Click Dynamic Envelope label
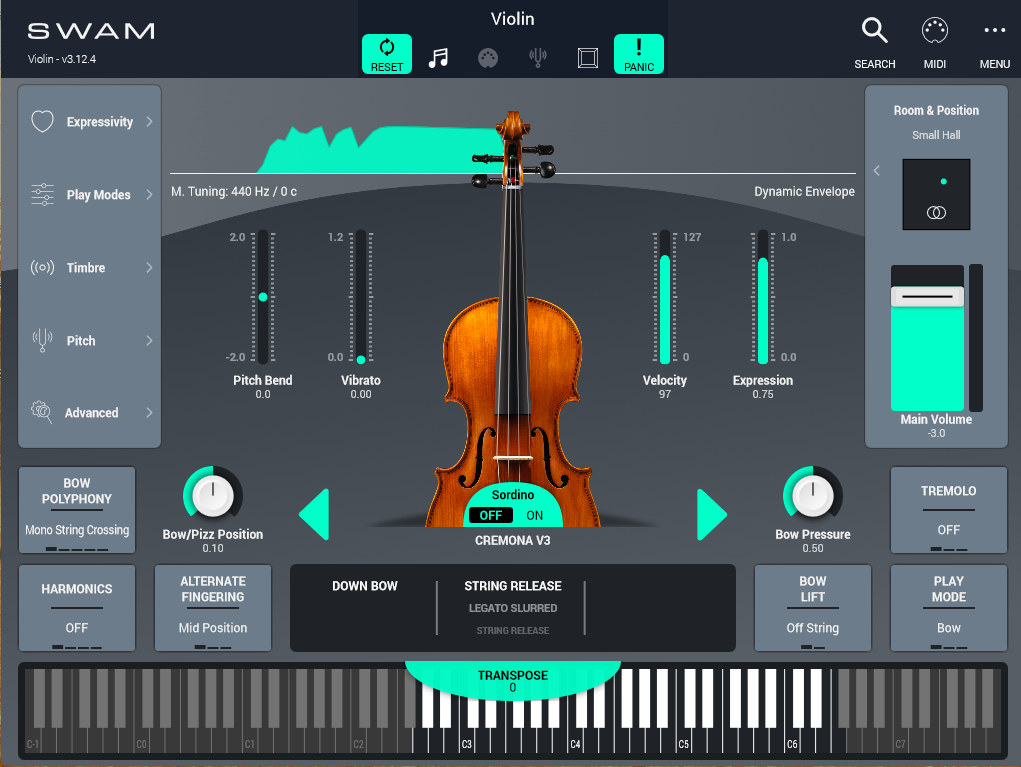This screenshot has width=1021, height=767. 804,191
